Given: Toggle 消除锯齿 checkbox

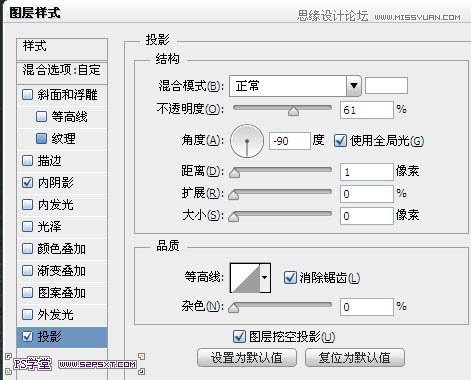Looking at the screenshot, I should 290,277.
